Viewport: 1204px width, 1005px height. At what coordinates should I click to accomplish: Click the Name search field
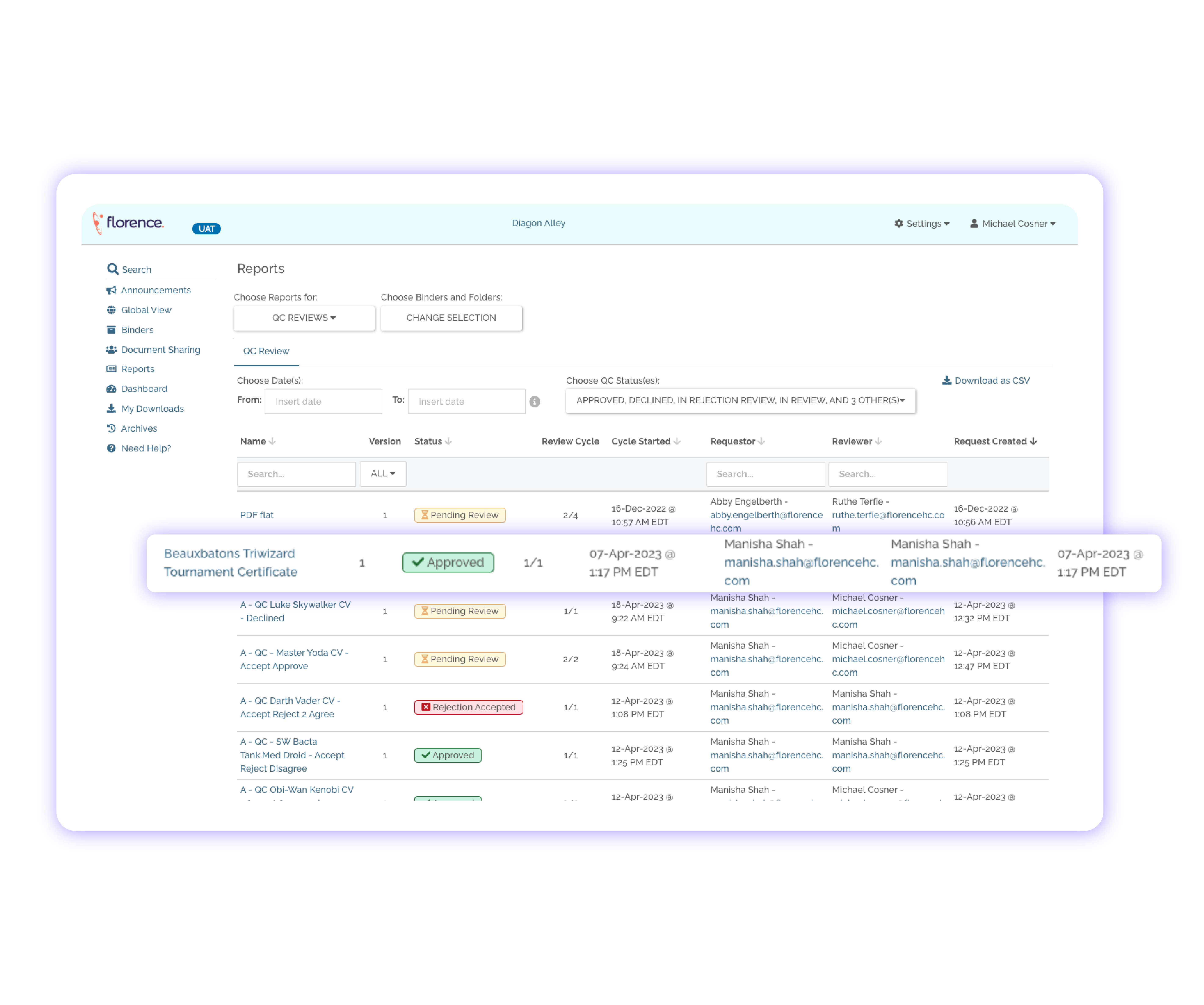(x=296, y=474)
